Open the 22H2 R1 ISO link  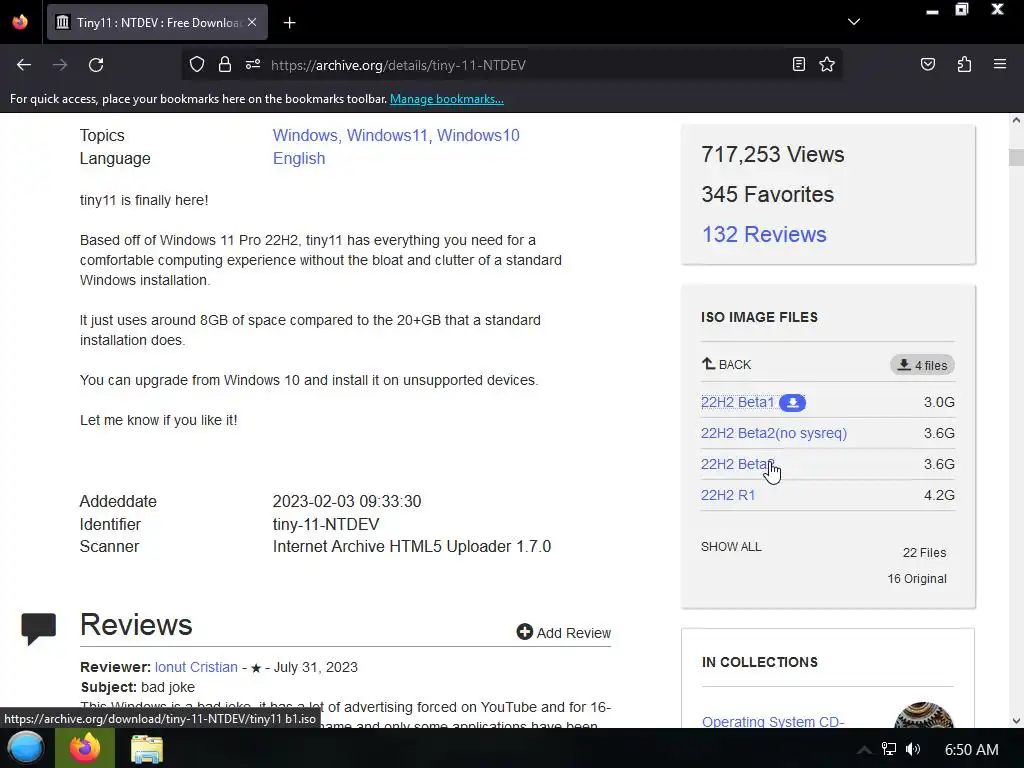(728, 495)
